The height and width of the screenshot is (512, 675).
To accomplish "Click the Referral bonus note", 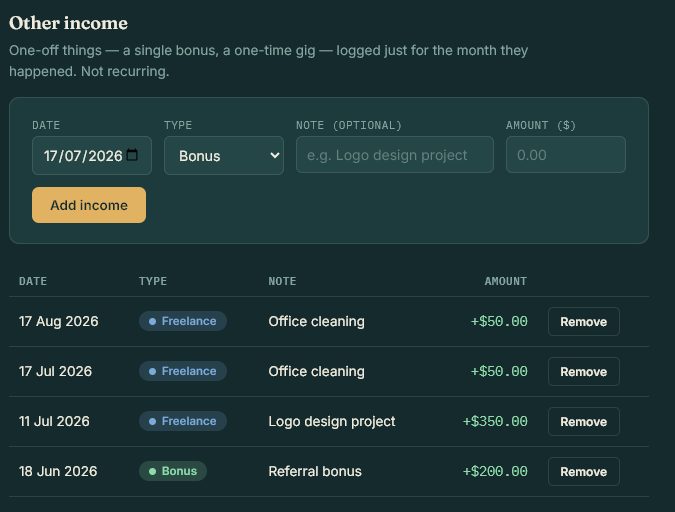I will (x=315, y=471).
